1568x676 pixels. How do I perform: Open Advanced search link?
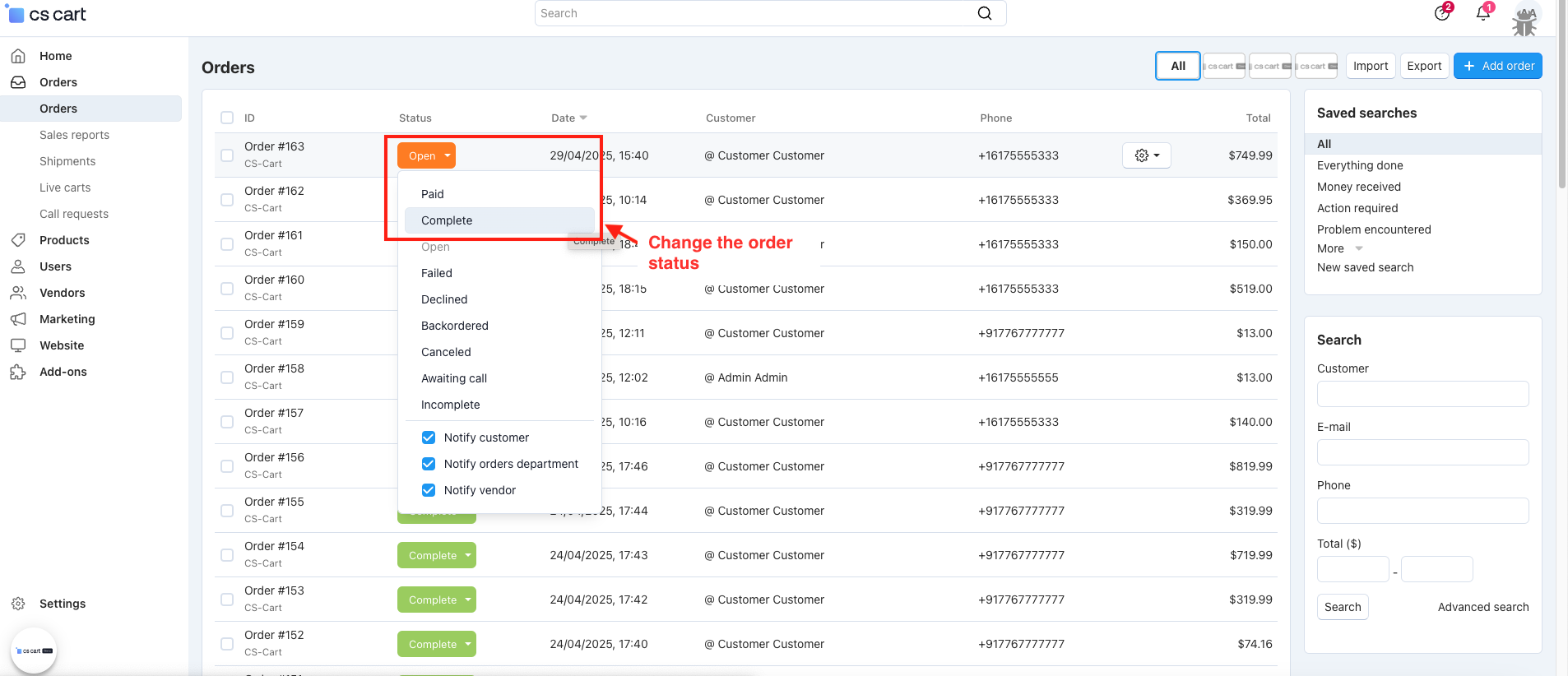[1483, 607]
